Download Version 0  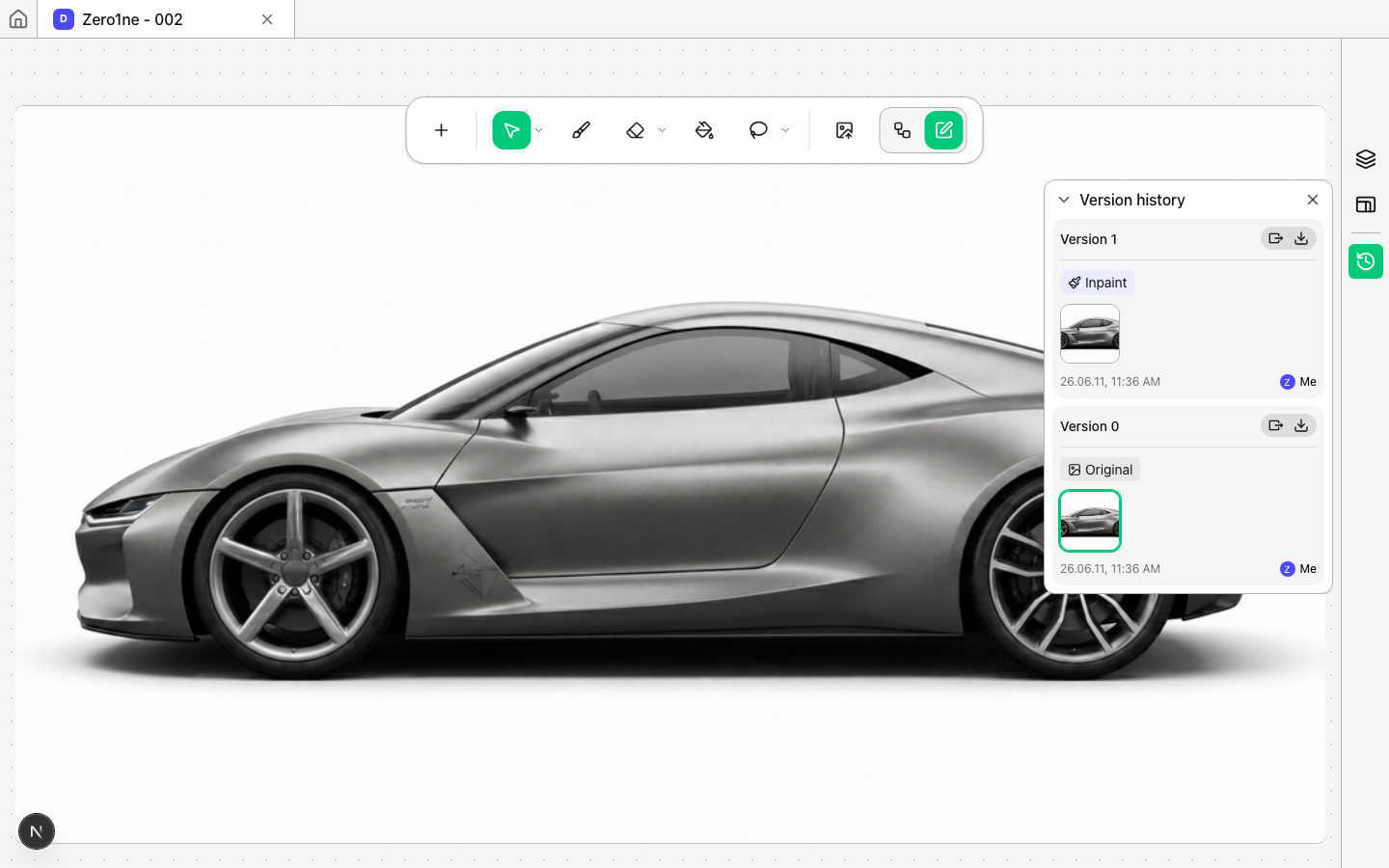[x=1301, y=425]
